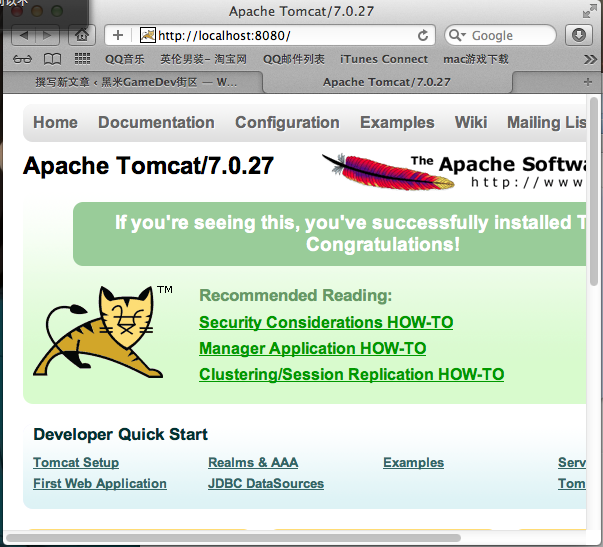Open QQ邮件列表 bookmark

(294, 59)
